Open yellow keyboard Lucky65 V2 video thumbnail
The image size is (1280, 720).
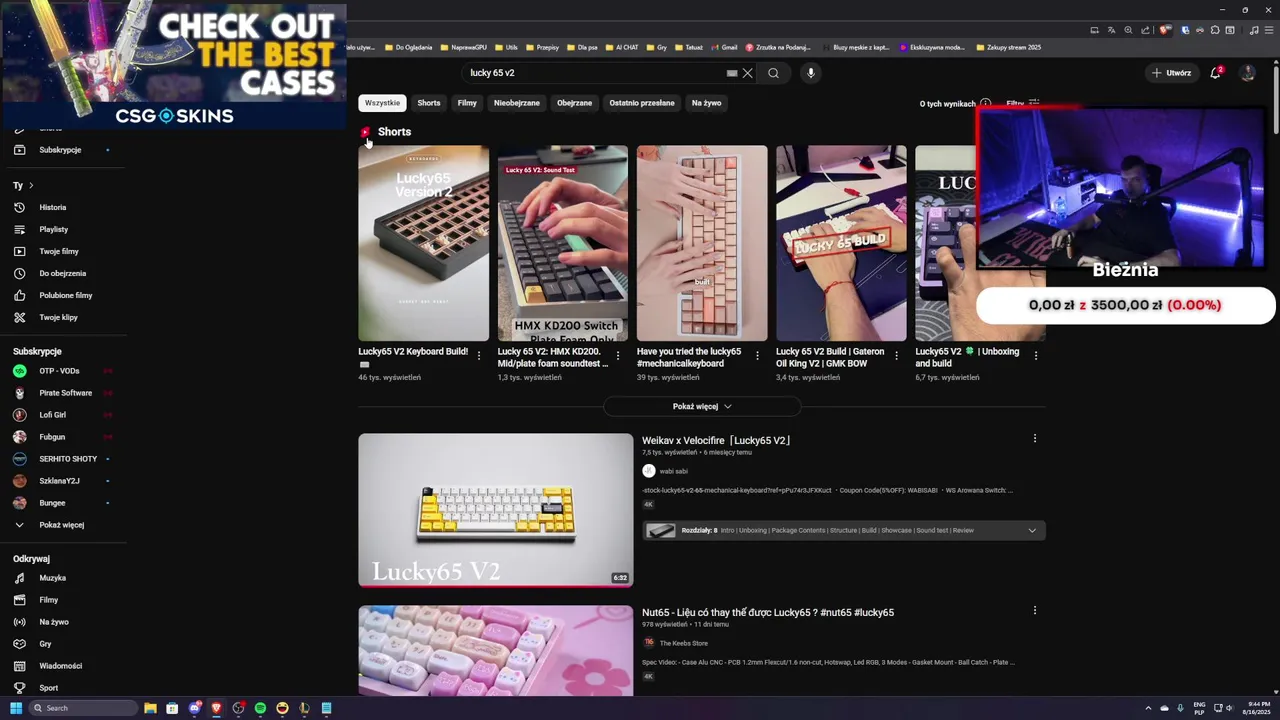pyautogui.click(x=496, y=510)
